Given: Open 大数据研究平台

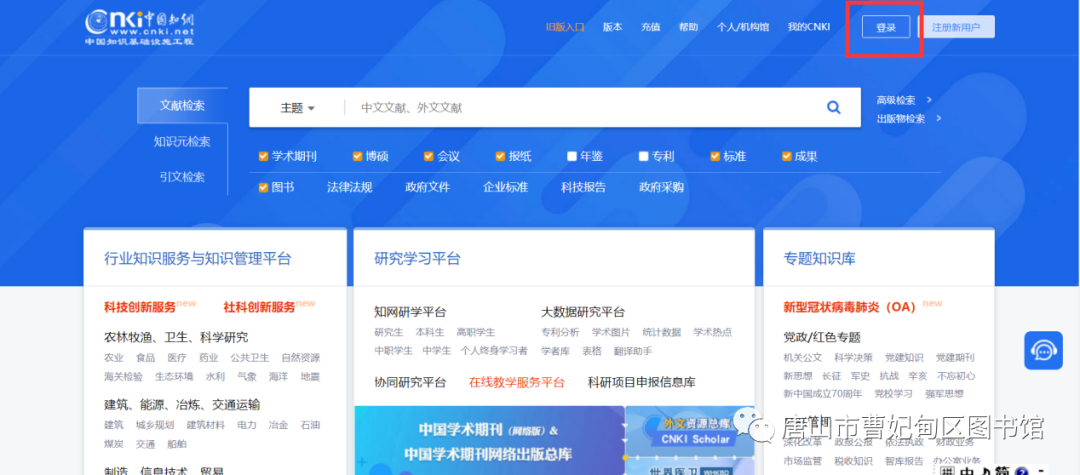Looking at the screenshot, I should coord(583,313).
